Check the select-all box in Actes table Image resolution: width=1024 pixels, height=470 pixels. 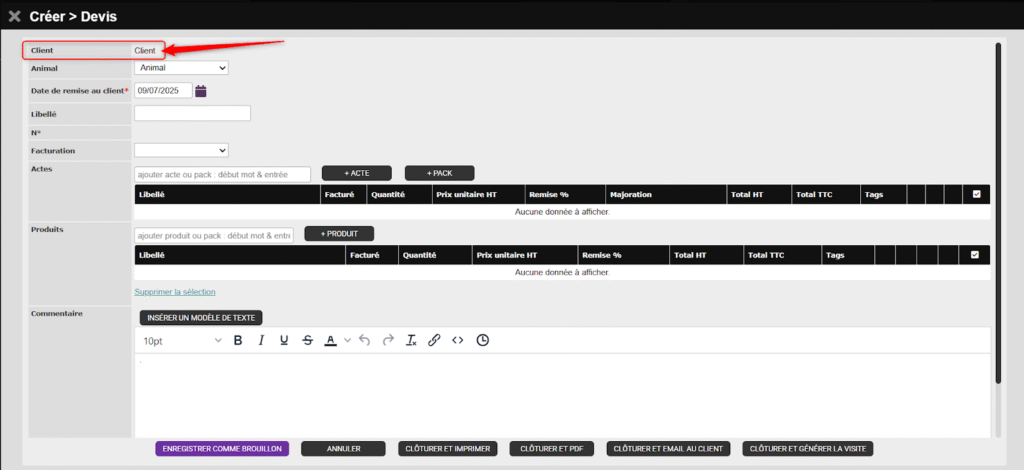click(977, 195)
